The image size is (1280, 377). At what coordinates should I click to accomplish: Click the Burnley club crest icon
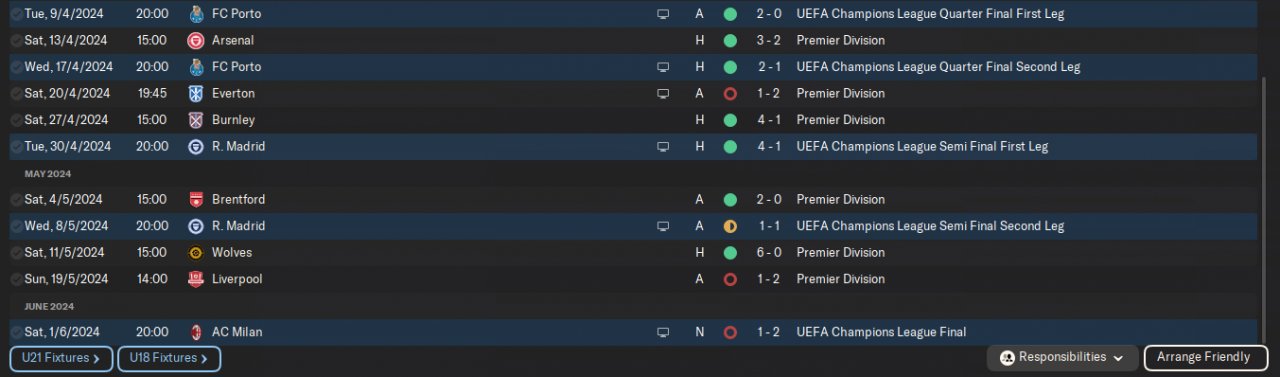(196, 120)
